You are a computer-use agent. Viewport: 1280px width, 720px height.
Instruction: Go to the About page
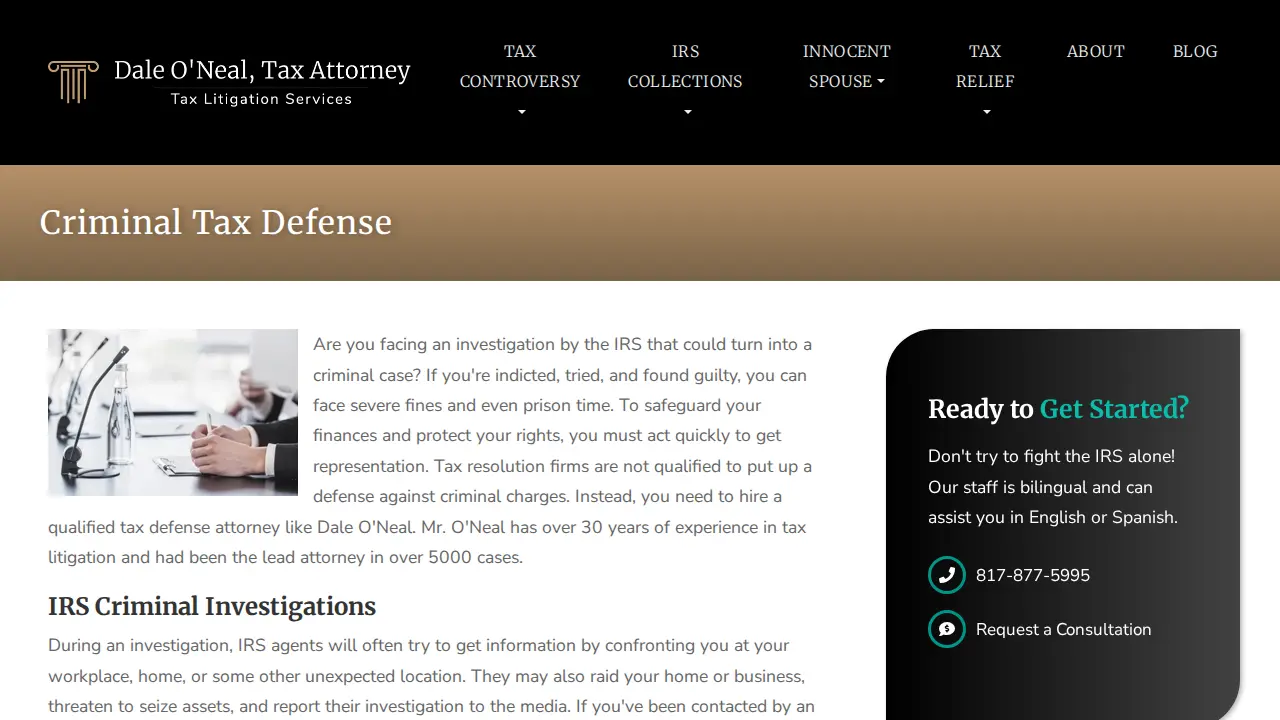coord(1096,51)
